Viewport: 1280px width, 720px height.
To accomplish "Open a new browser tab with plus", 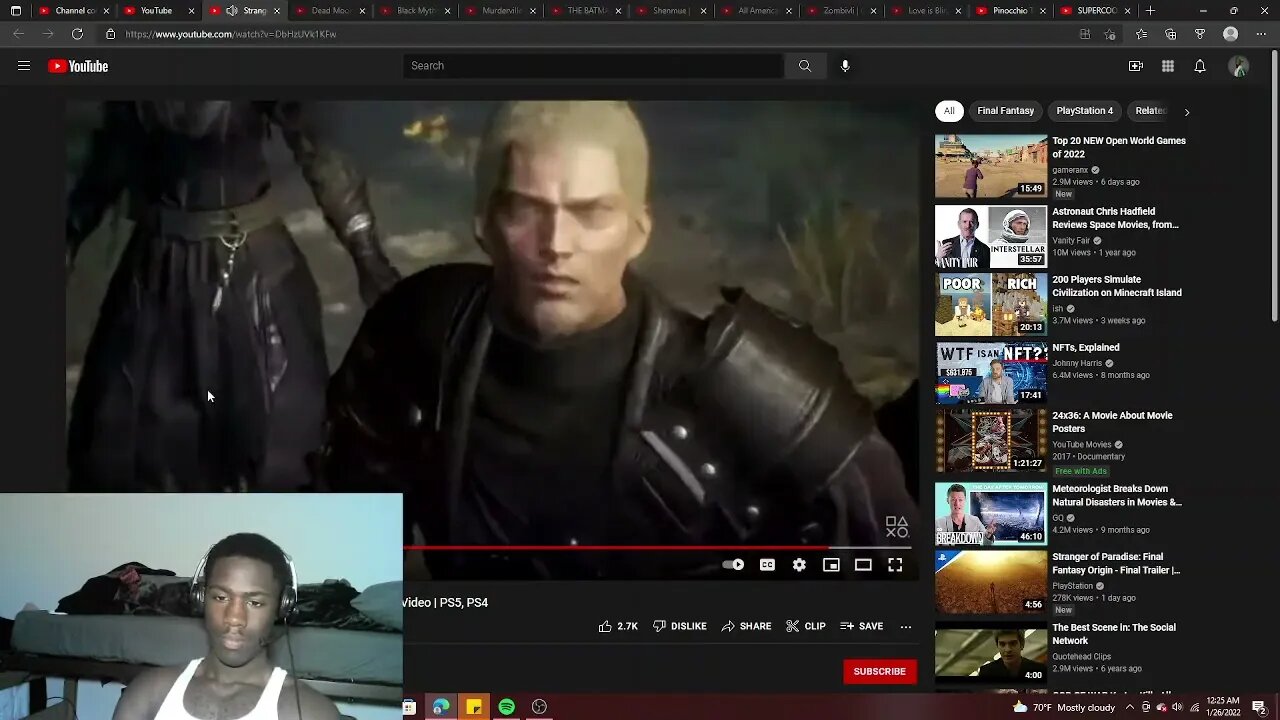I will click(1150, 11).
